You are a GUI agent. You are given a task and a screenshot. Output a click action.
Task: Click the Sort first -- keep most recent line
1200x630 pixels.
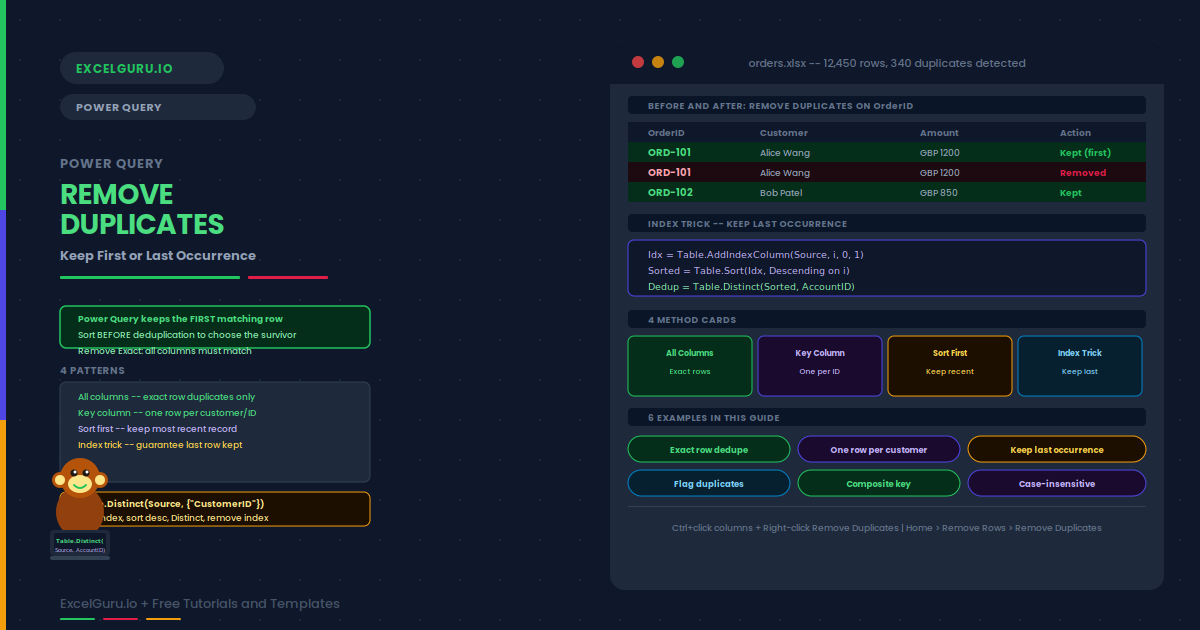(157, 429)
